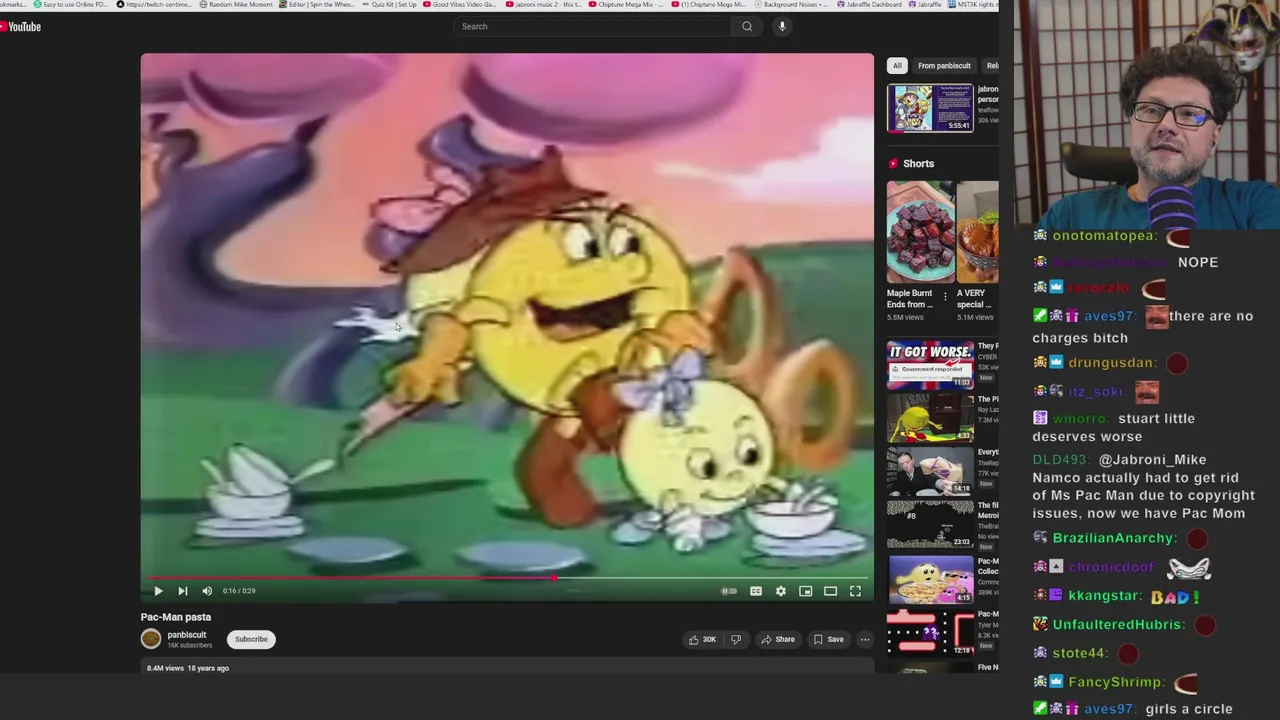Skip to the next video

pos(182,591)
